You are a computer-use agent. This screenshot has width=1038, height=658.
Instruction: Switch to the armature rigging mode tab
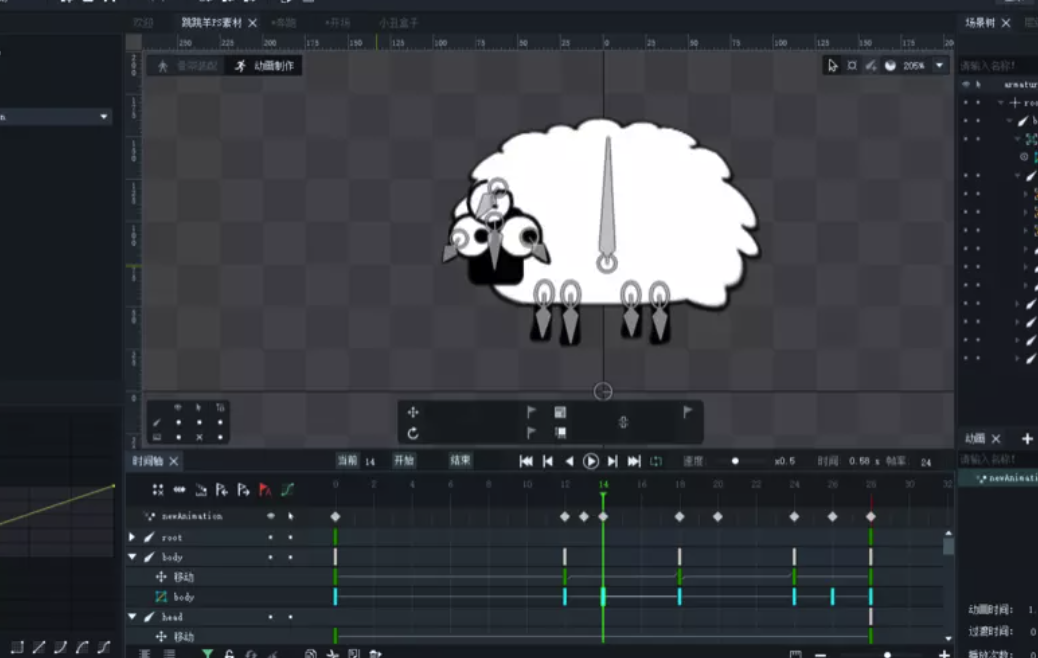point(188,66)
